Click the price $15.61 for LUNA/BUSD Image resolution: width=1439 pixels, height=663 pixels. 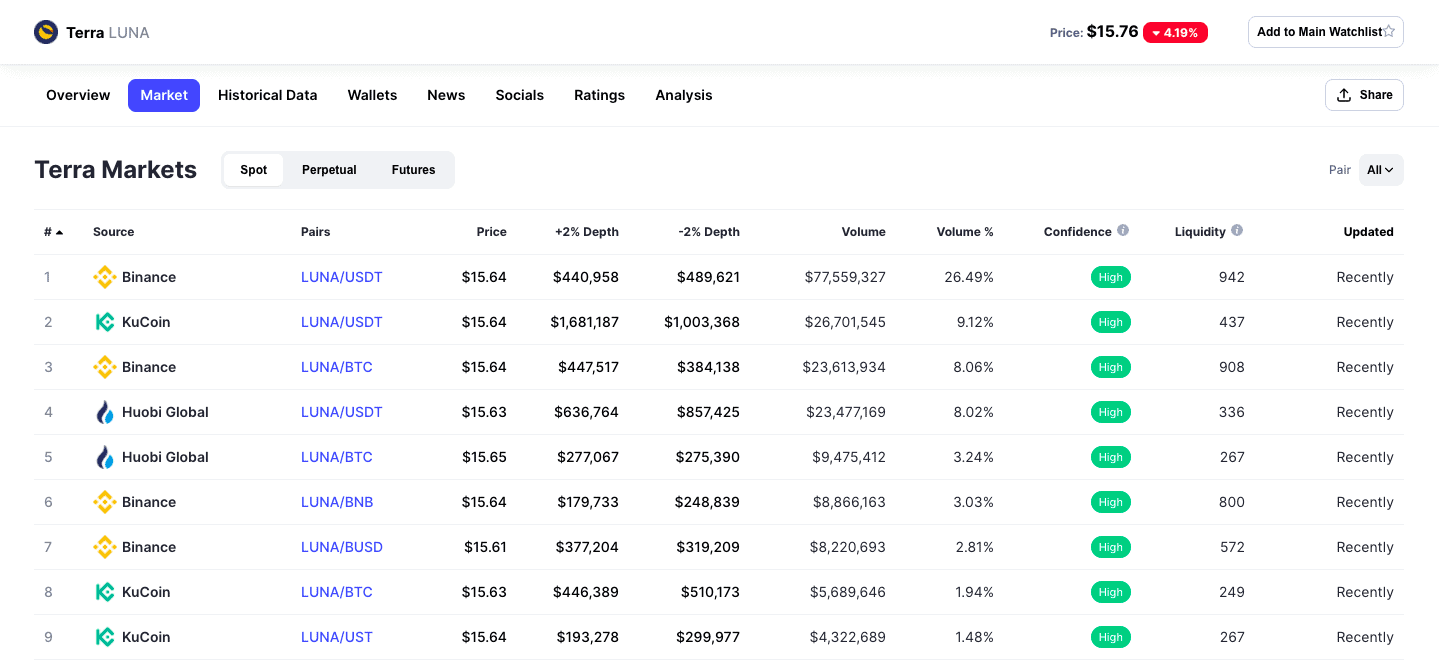(x=485, y=547)
